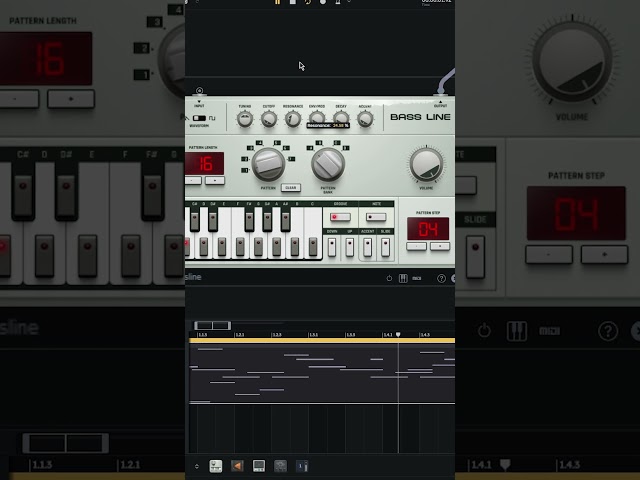Toggle the Up octave switch
The image size is (640, 480).
(350, 247)
